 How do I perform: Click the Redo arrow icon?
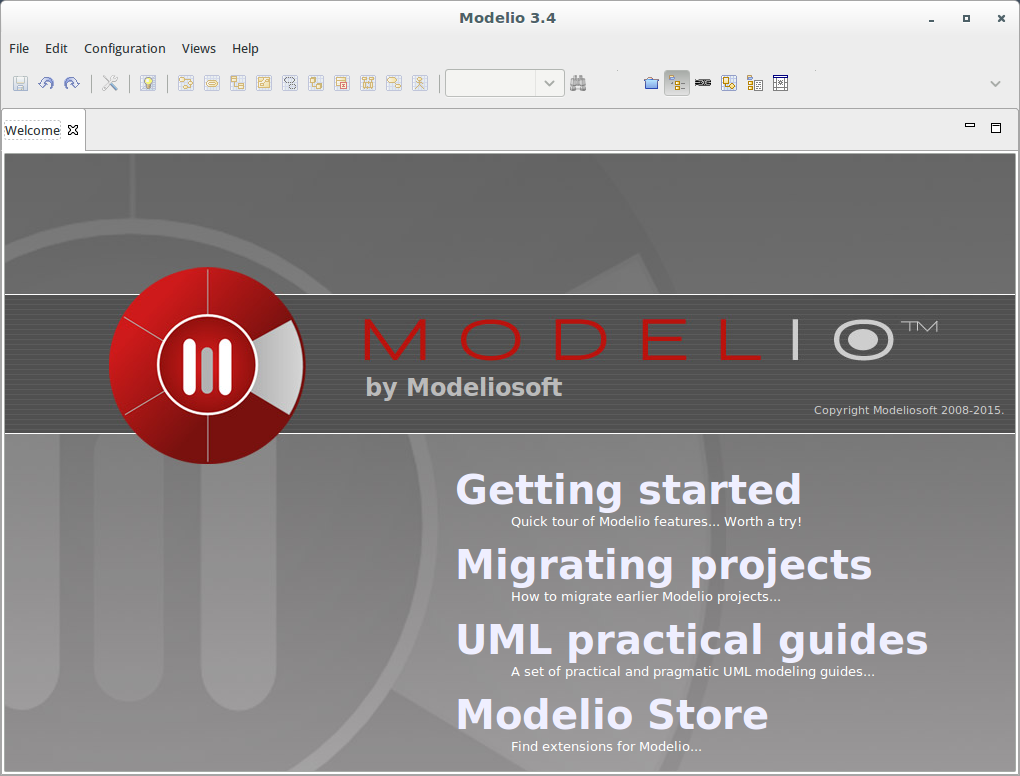click(x=72, y=83)
